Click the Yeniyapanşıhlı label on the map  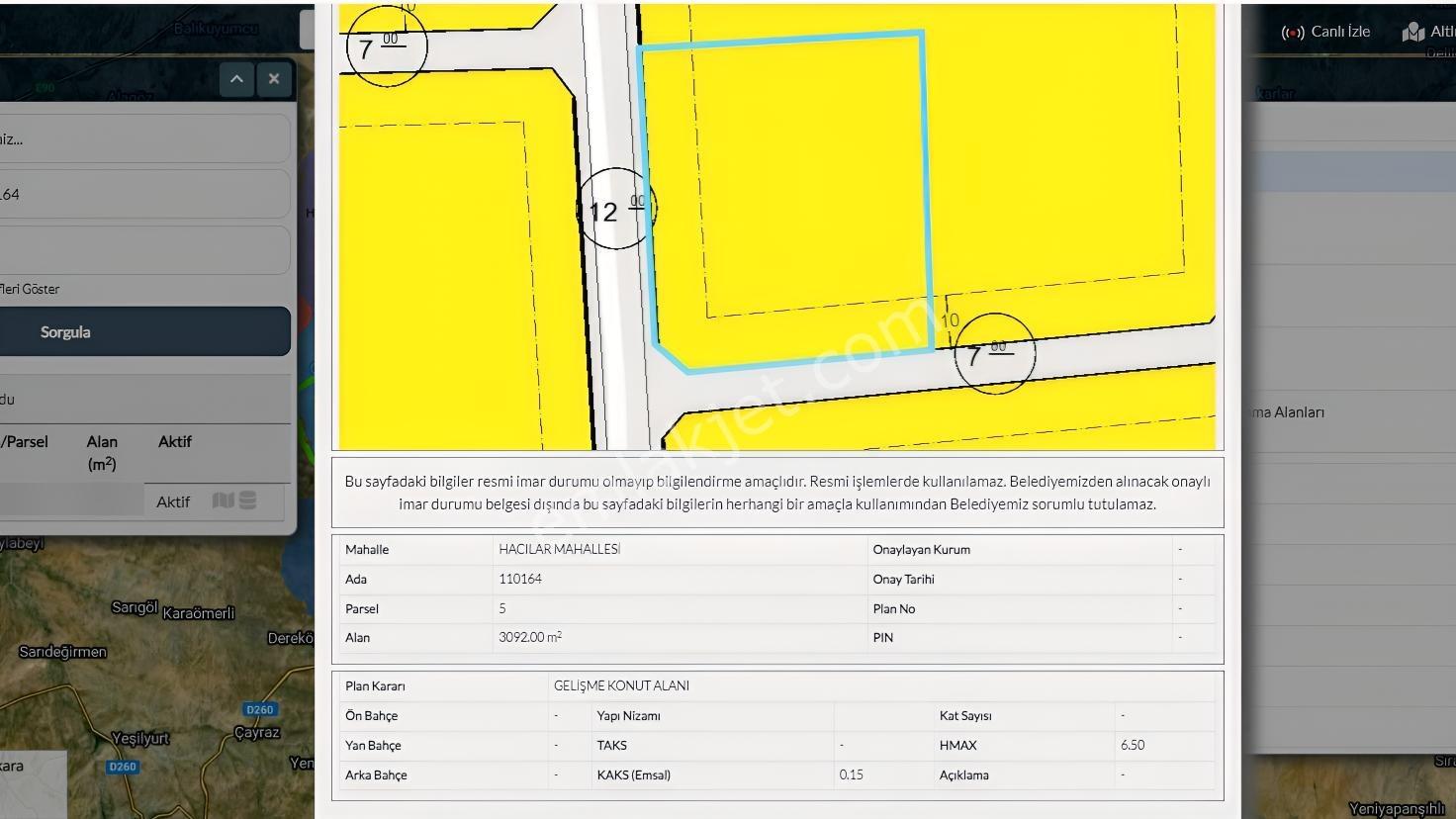[x=1397, y=809]
